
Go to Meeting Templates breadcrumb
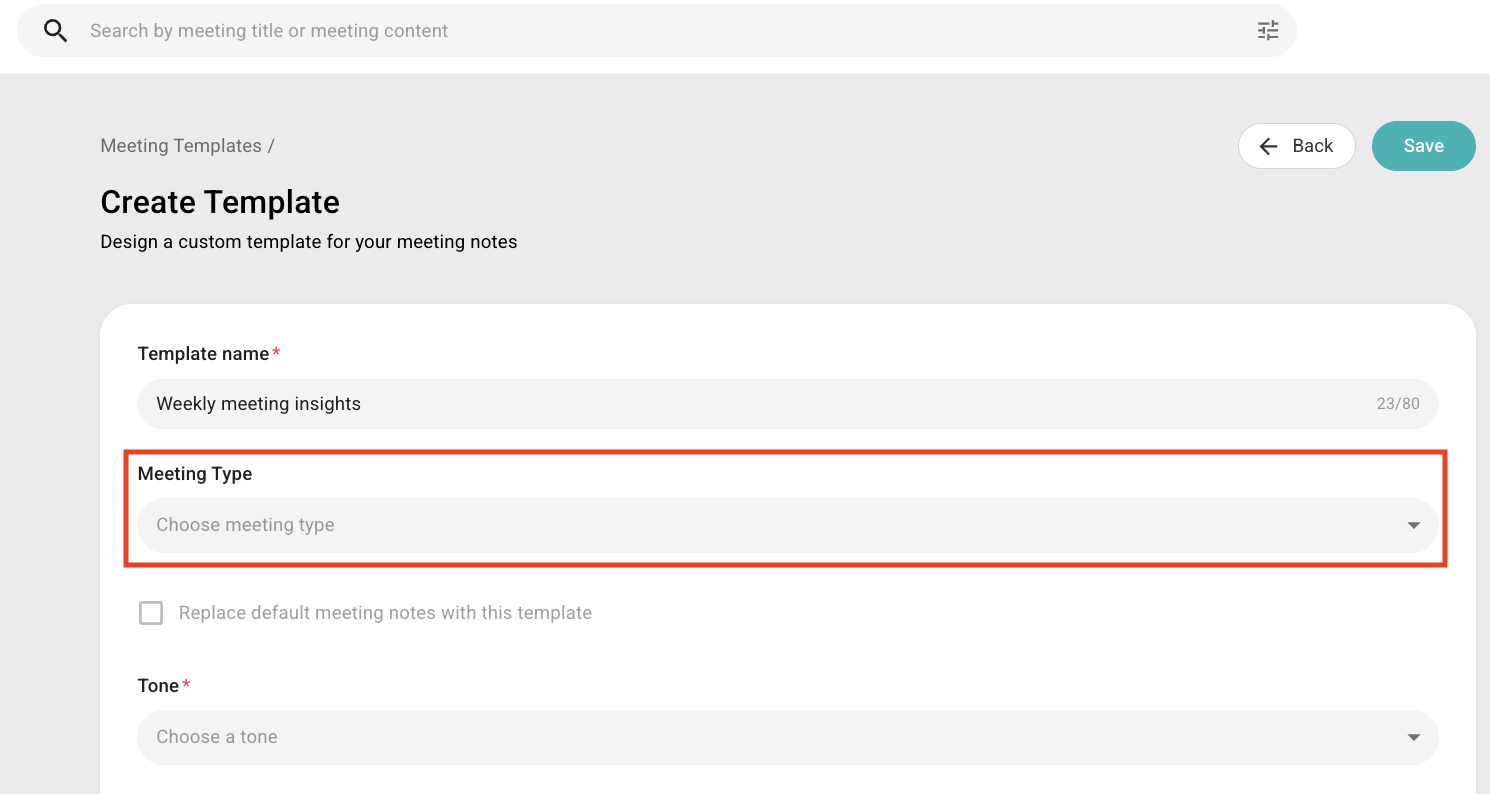pyautogui.click(x=181, y=146)
